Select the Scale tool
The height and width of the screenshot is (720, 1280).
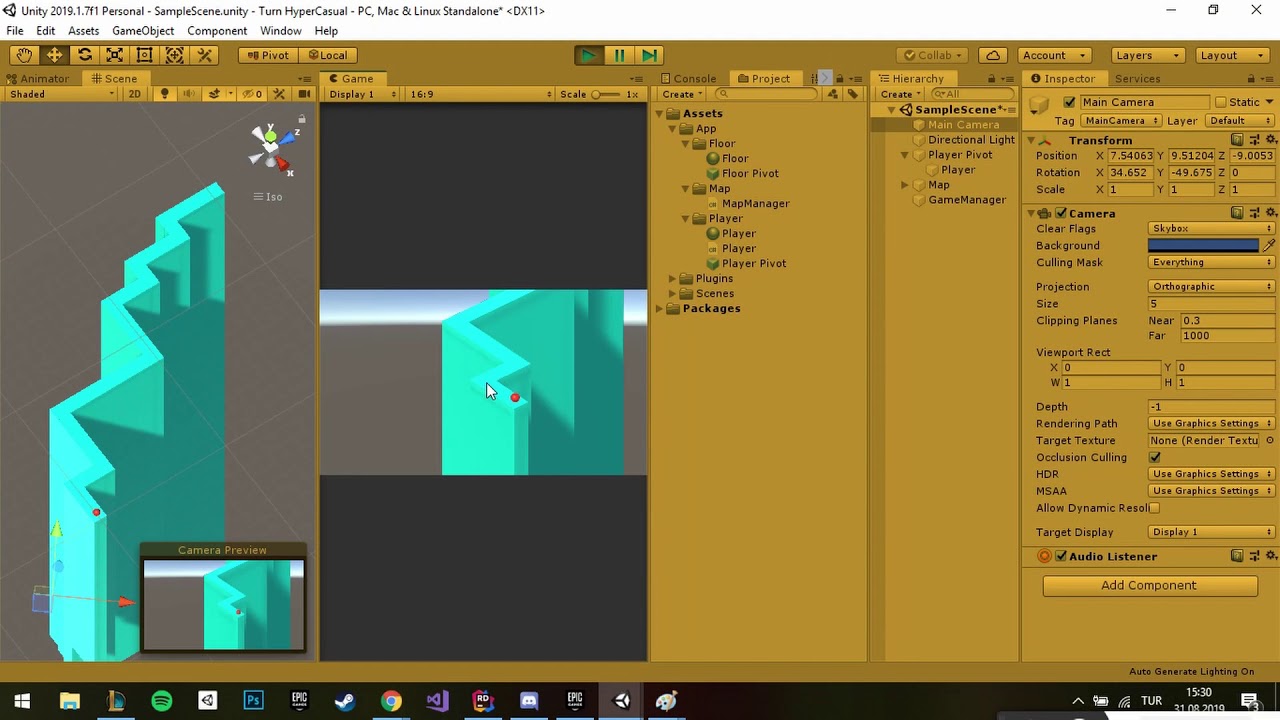114,55
